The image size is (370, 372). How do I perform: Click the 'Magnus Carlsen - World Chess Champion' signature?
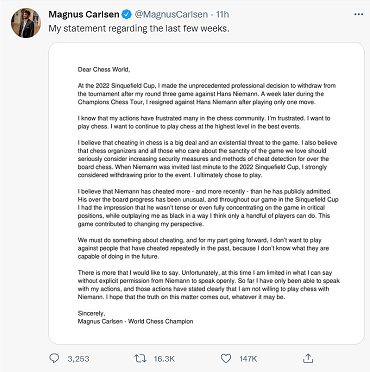click(135, 322)
